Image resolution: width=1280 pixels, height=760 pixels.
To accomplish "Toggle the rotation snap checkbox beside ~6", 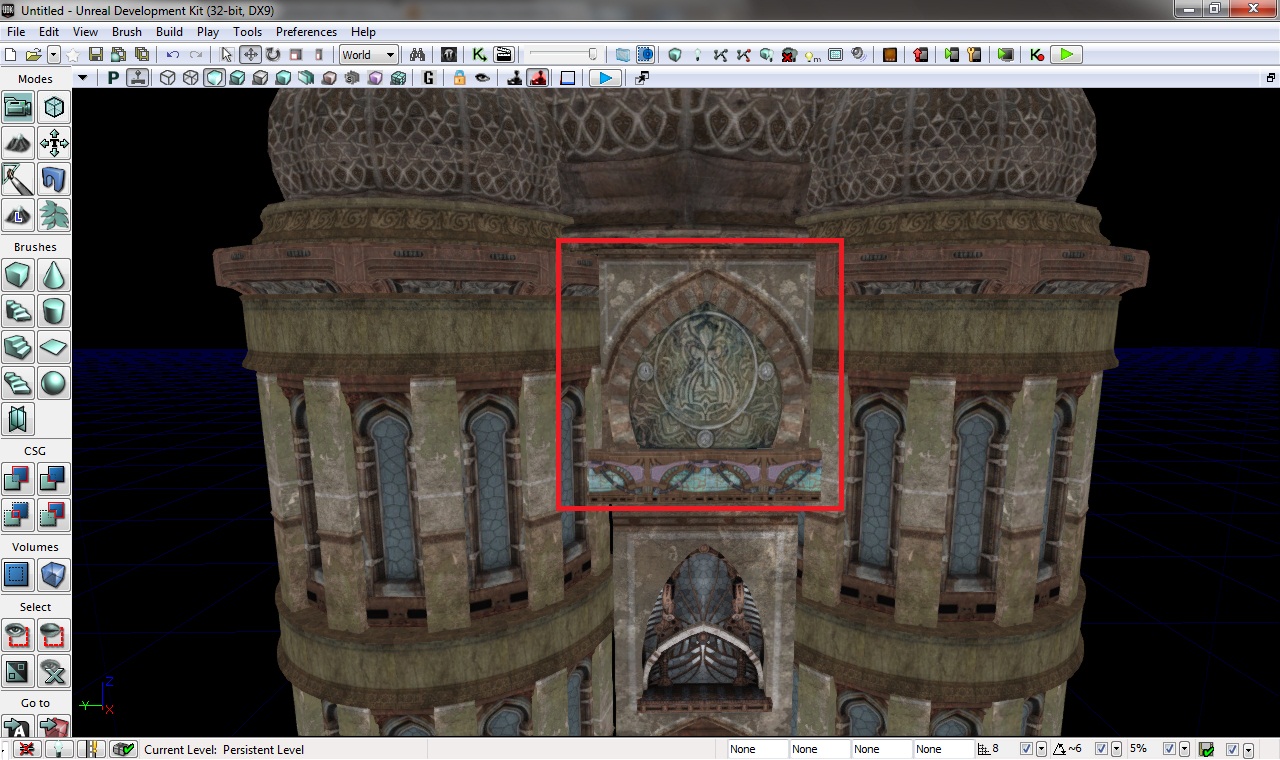I will coord(1102,749).
